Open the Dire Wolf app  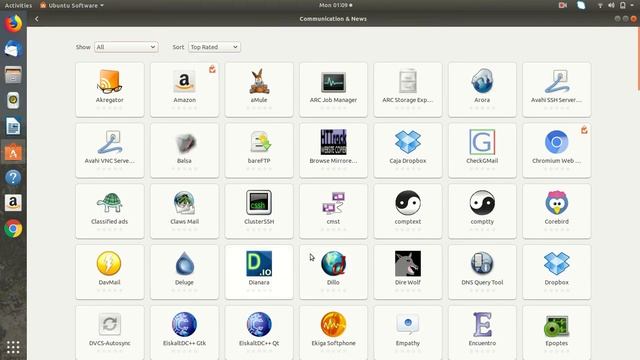tap(408, 272)
